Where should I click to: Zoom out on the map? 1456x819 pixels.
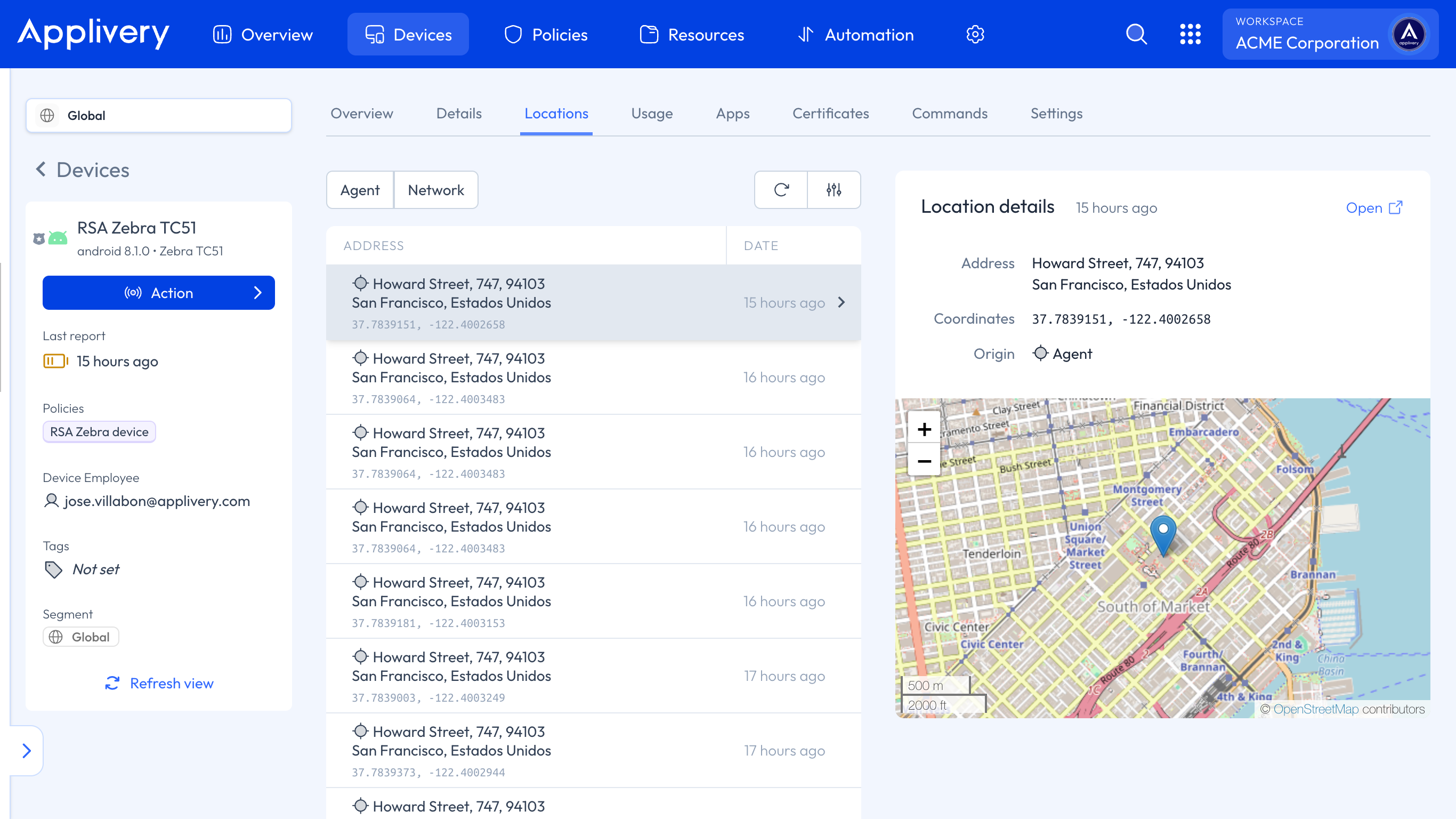[924, 462]
